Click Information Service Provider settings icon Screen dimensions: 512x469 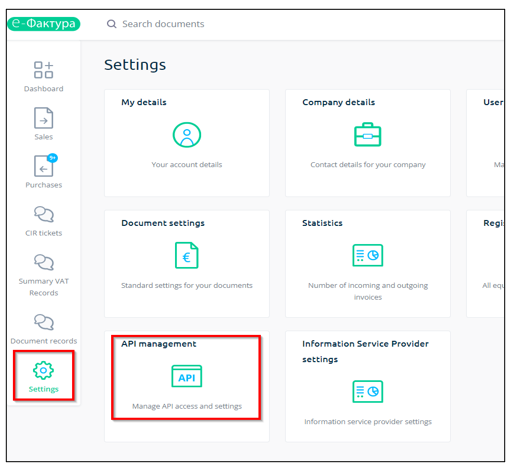[368, 391]
